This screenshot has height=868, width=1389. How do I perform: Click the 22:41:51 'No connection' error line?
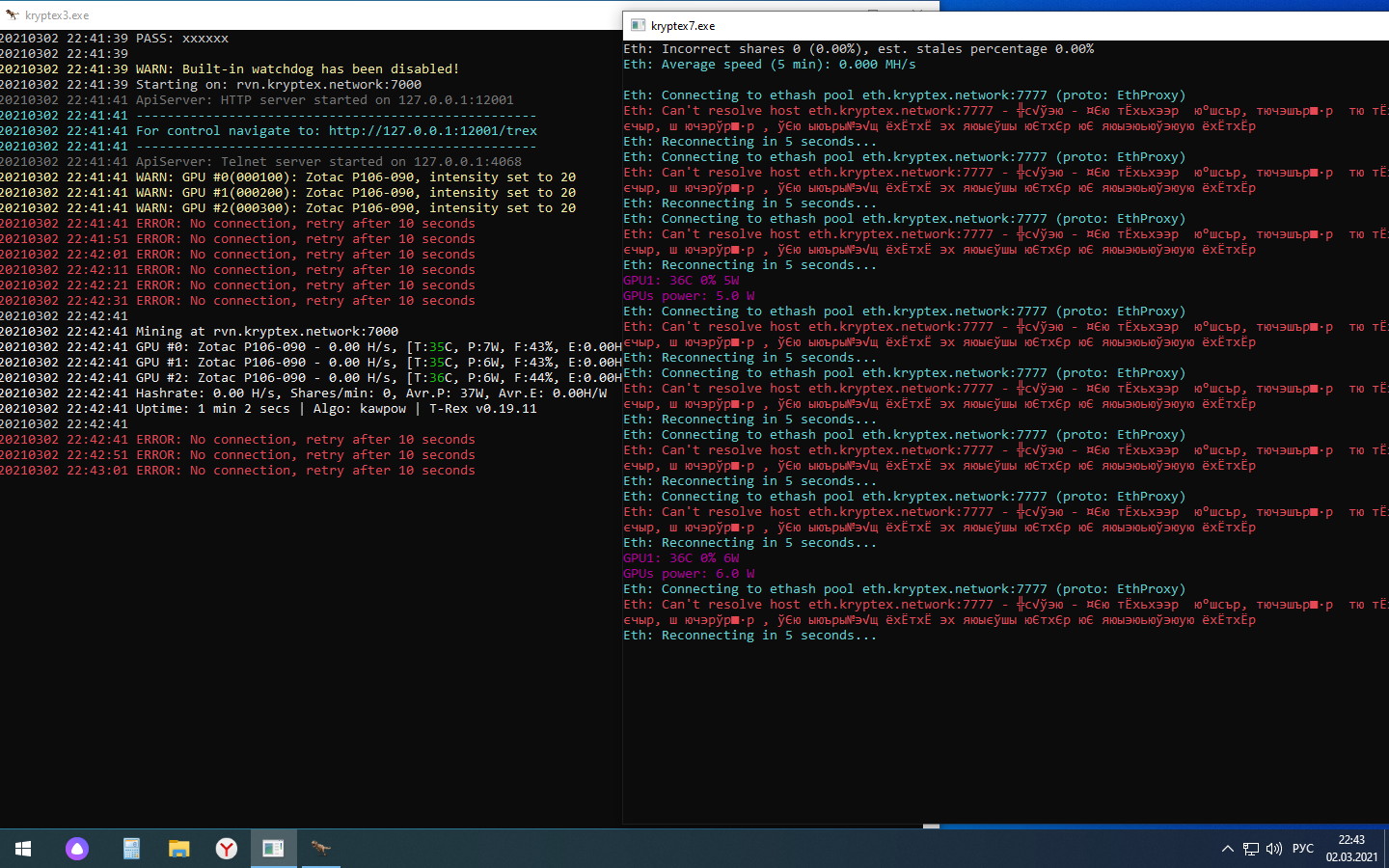click(x=237, y=239)
